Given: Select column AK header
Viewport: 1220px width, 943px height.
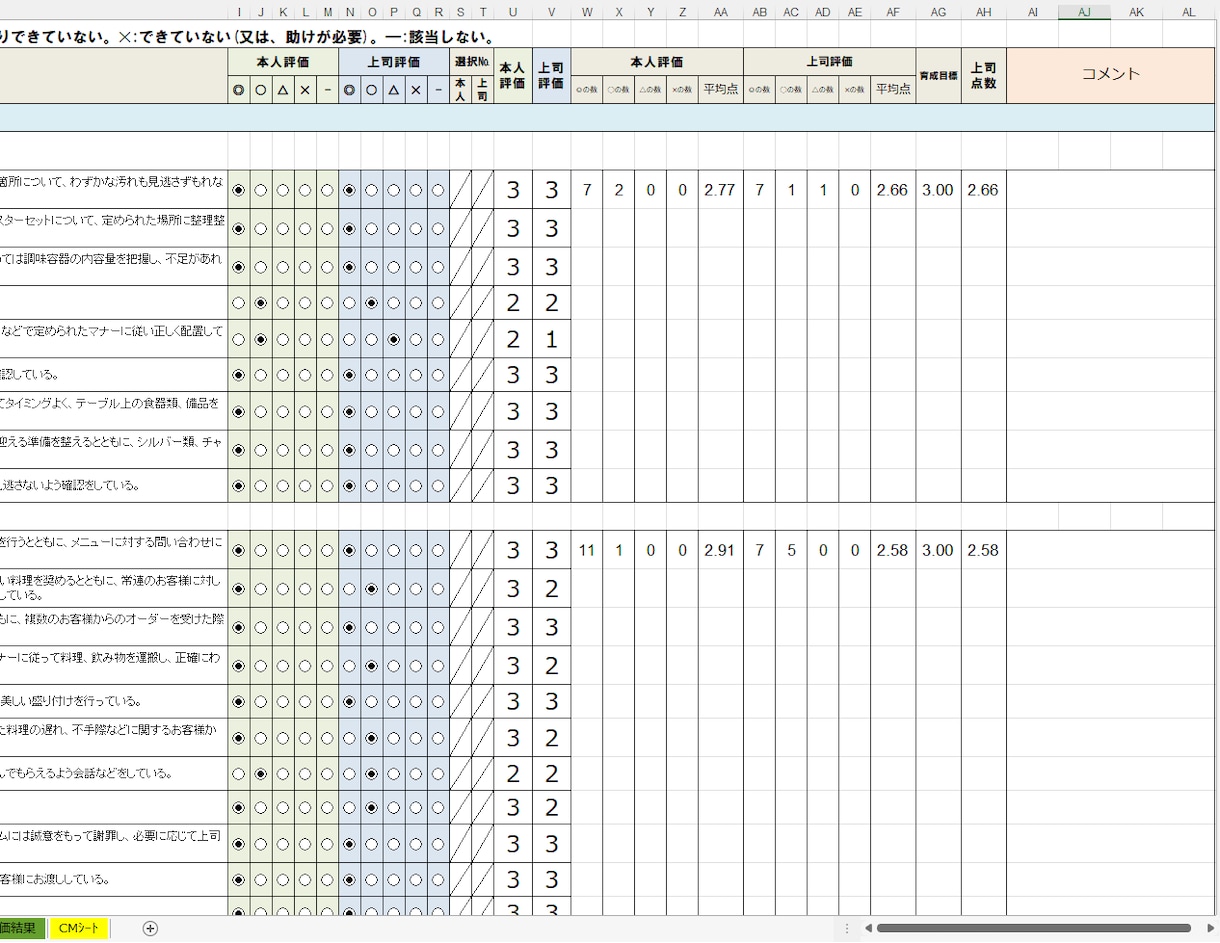Looking at the screenshot, I should 1136,12.
